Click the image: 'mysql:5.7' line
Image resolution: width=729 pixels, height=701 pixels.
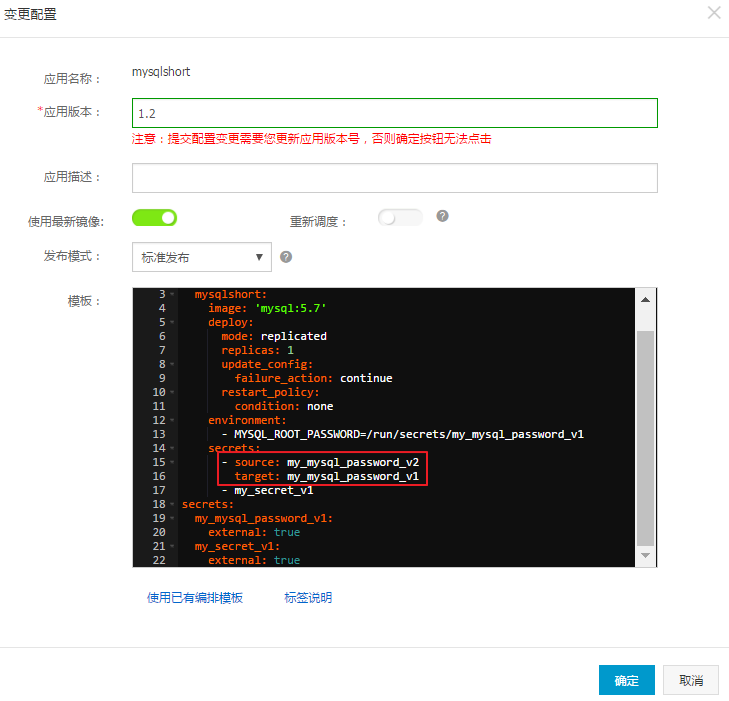tap(267, 308)
